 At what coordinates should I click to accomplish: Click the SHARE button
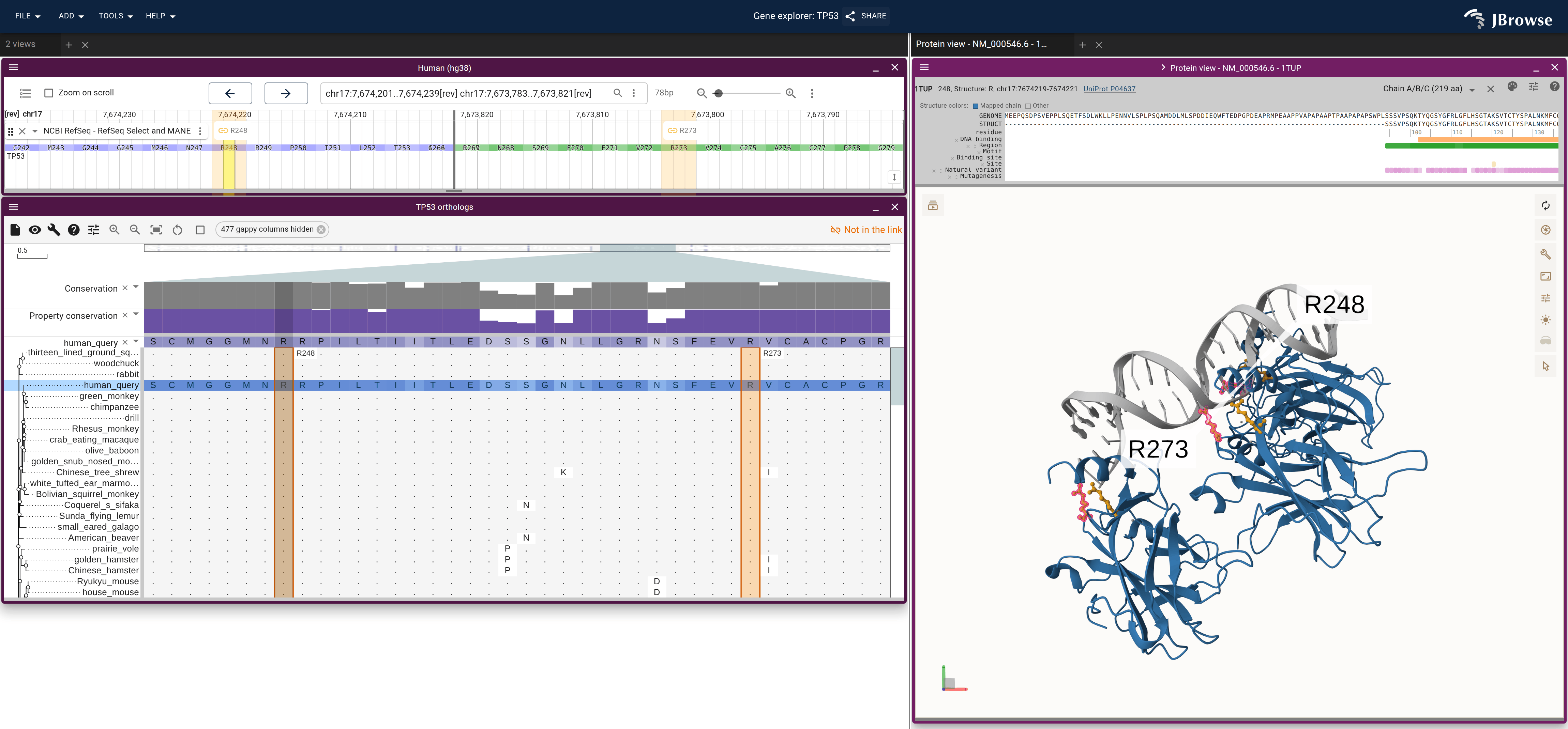pos(866,16)
